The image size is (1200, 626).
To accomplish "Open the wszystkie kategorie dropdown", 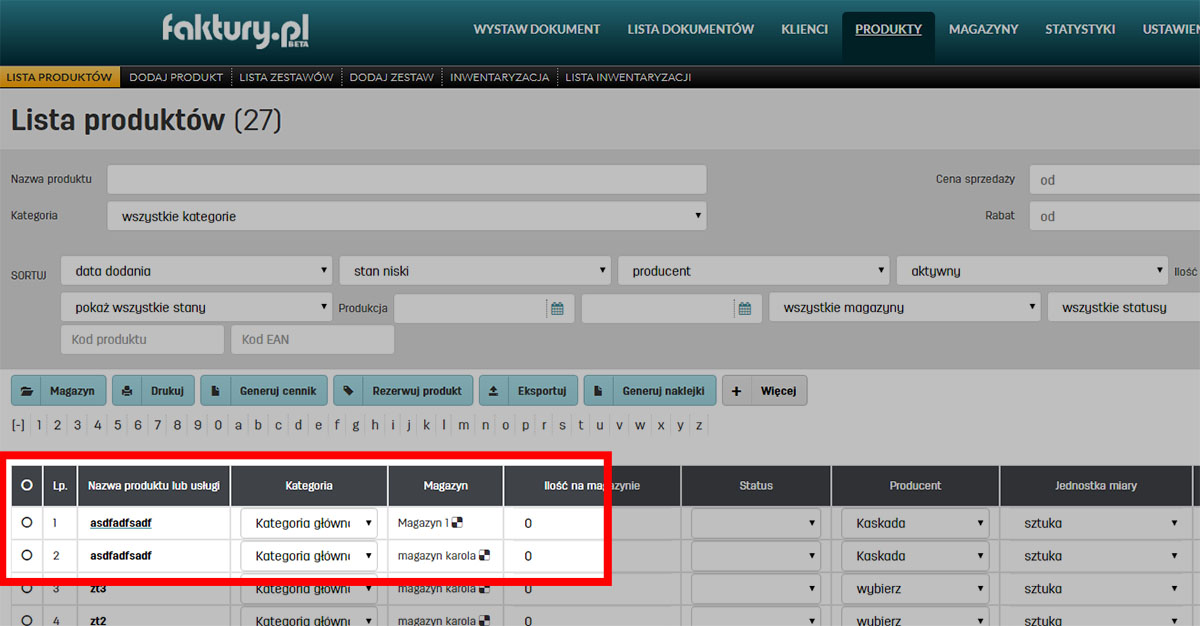I will [405, 215].
